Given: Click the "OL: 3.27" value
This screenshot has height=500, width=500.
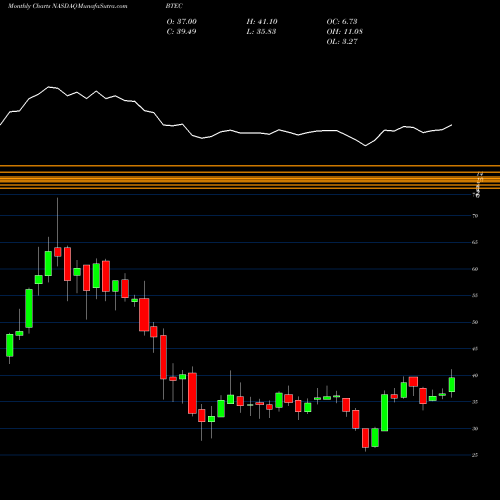Looking at the screenshot, I should click(342, 41).
